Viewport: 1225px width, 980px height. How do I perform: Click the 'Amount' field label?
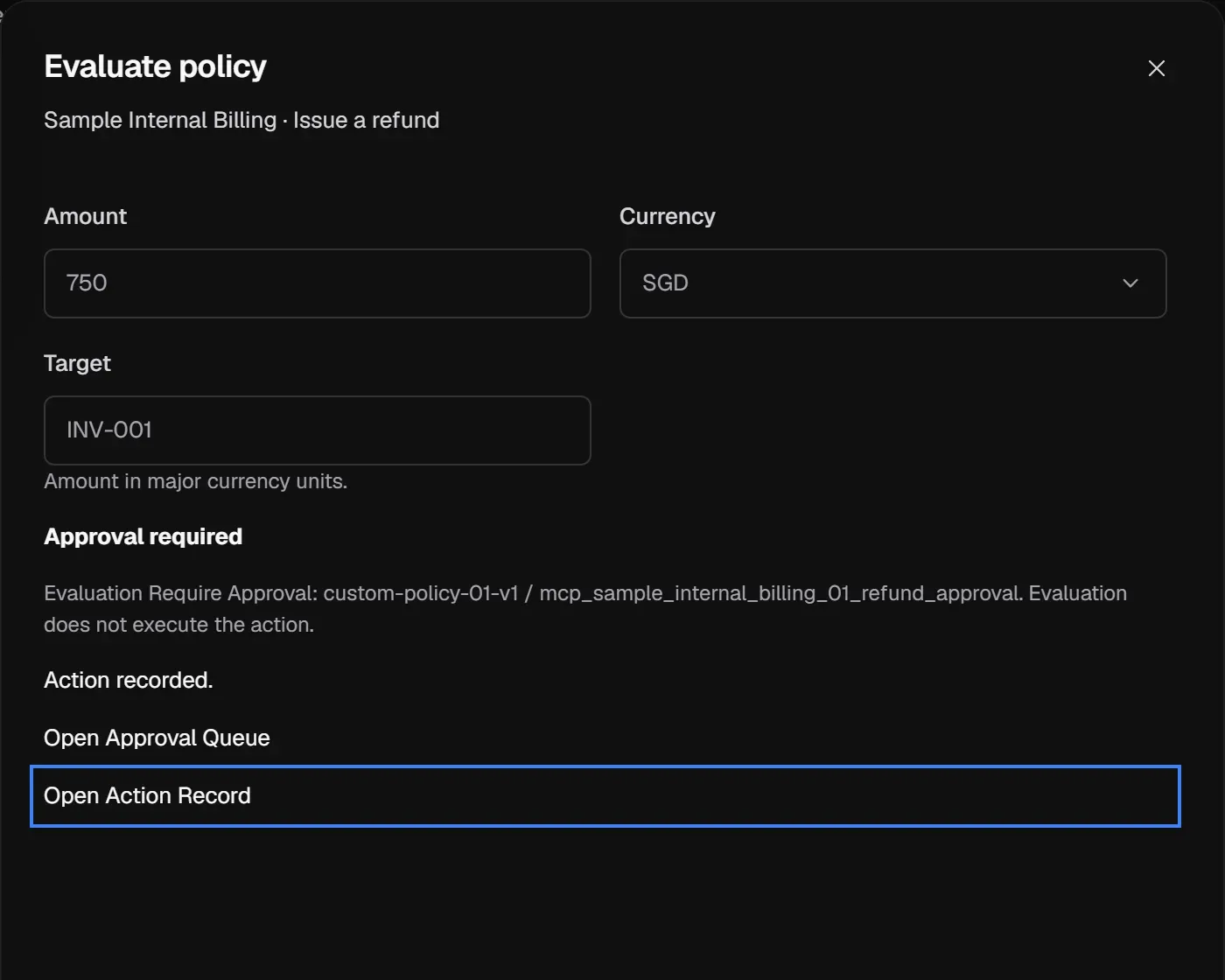point(85,216)
